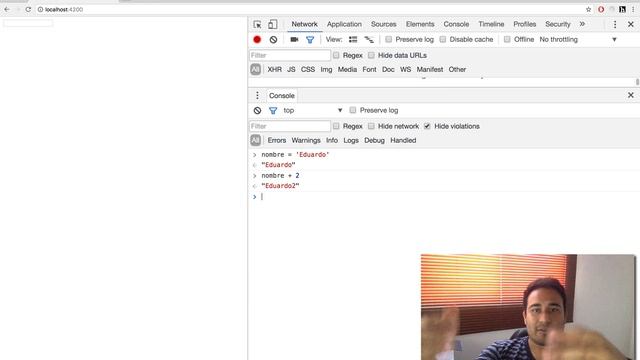640x360 pixels.
Task: Toggle the overview waterfall view icon
Action: [369, 40]
